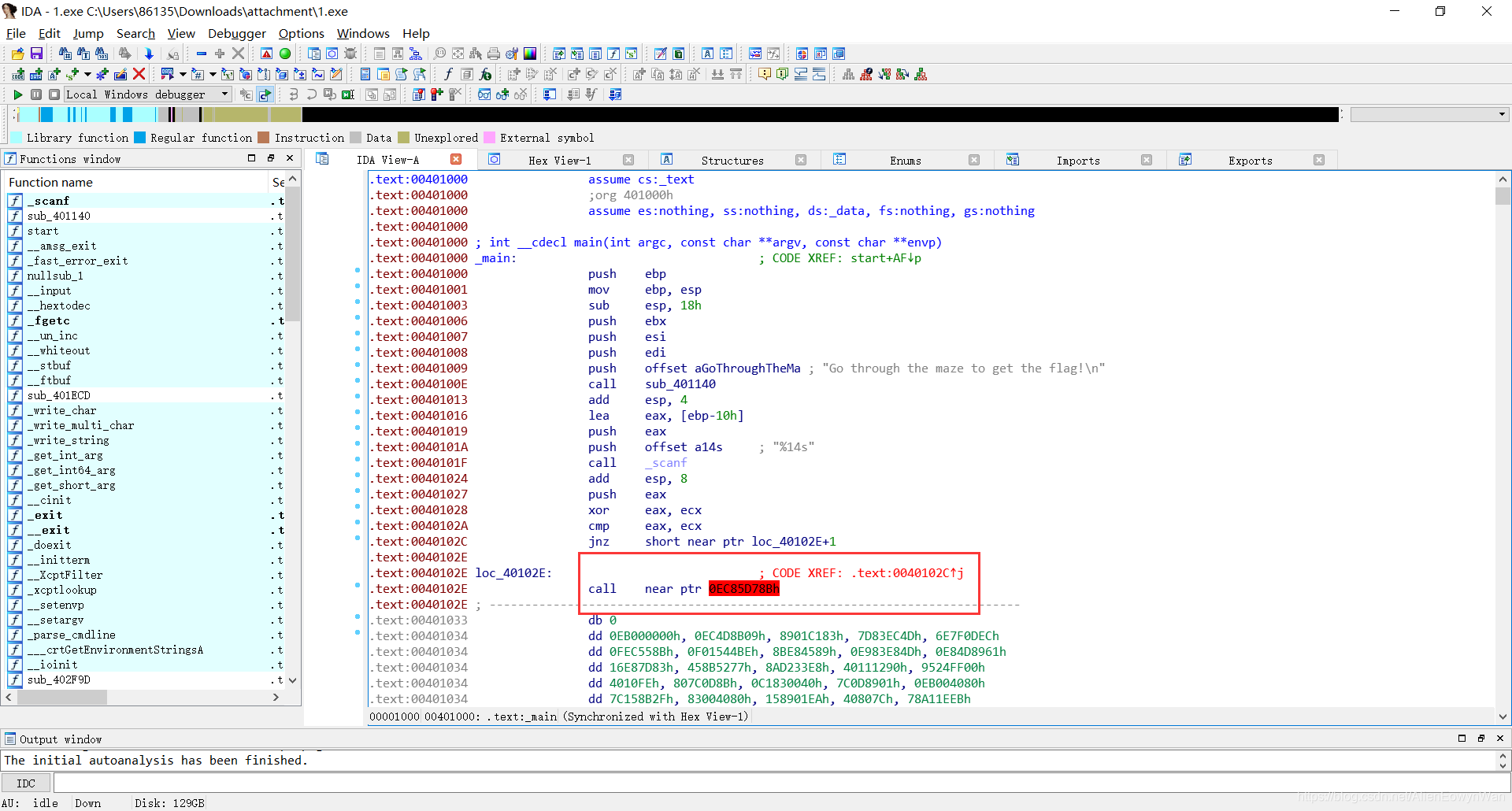This screenshot has height=811, width=1512.
Task: Click the green repeatable comment bubble icon
Action: (782, 74)
